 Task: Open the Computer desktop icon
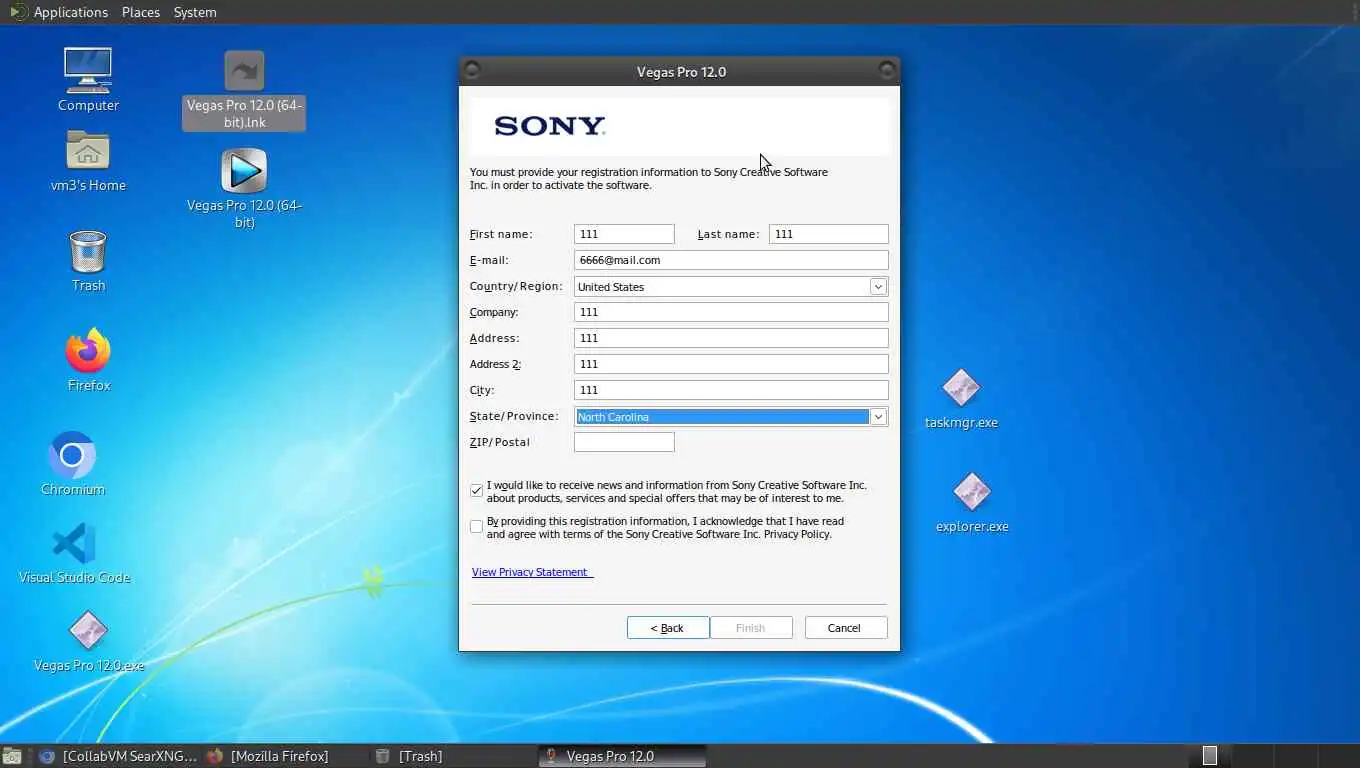pyautogui.click(x=88, y=70)
